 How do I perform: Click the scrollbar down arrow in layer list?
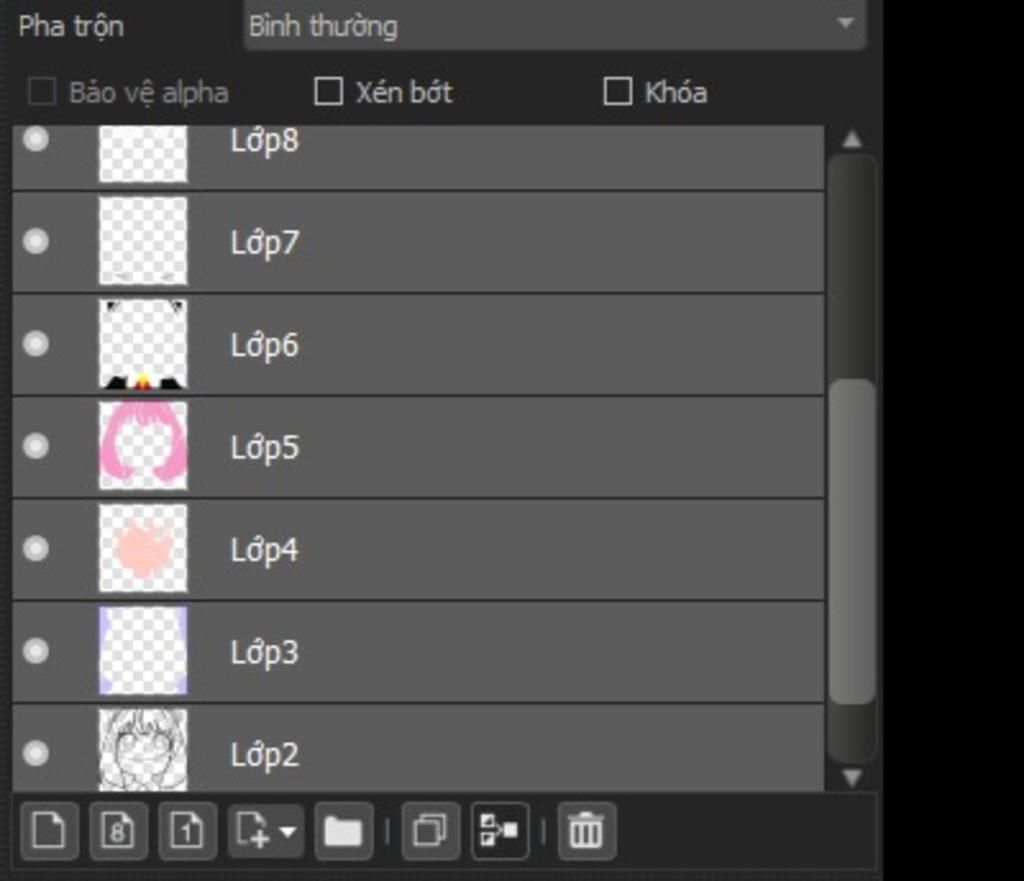pos(852,777)
